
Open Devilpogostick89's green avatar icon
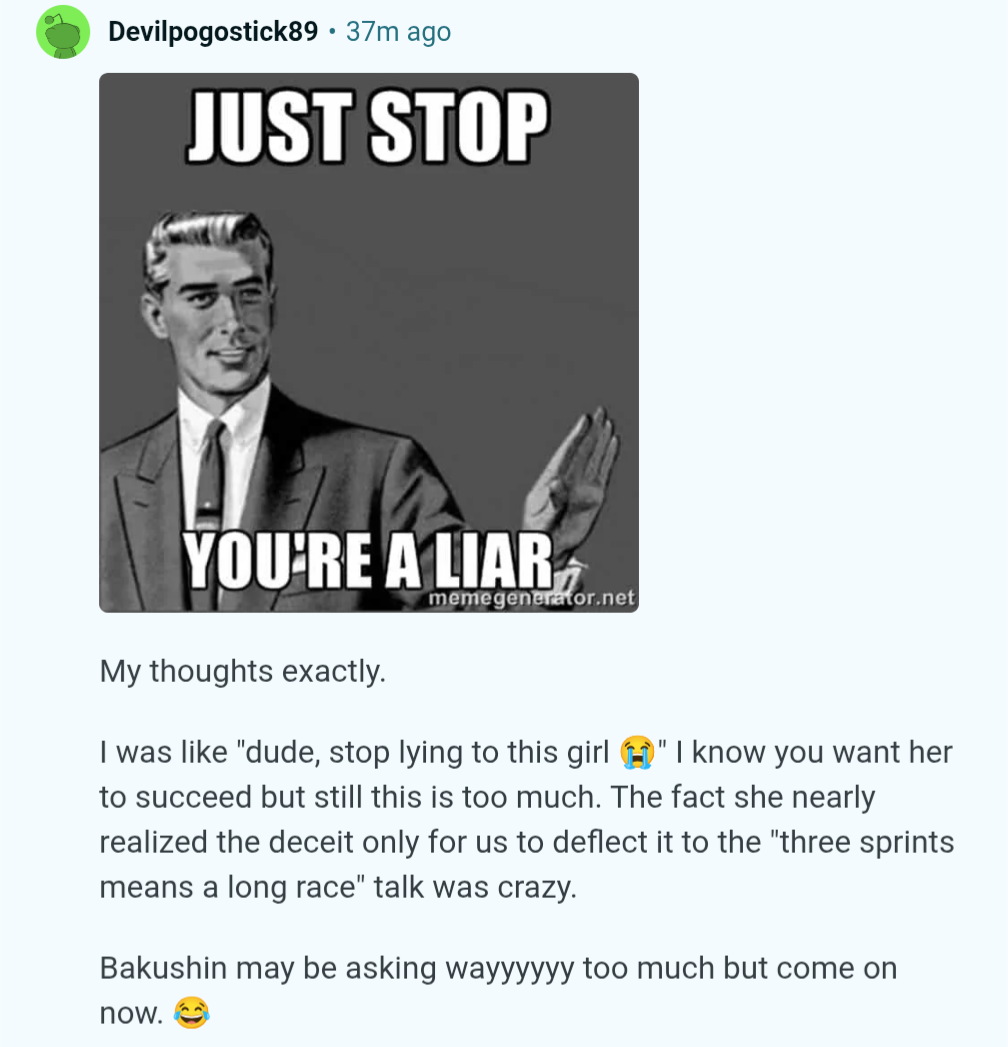pos(63,32)
